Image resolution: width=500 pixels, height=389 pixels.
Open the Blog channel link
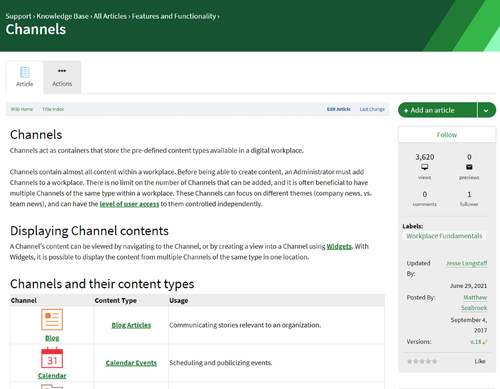[x=52, y=338]
